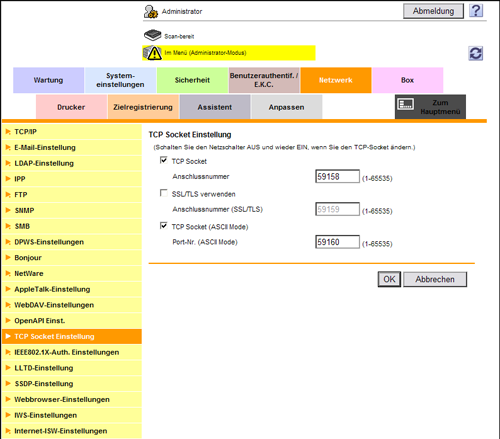500x439 pixels.
Task: Open IPP settings entry
Action: [72, 179]
